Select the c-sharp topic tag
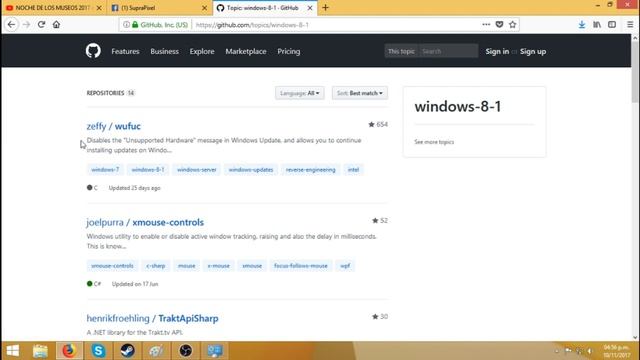640x360 pixels. [x=156, y=266]
